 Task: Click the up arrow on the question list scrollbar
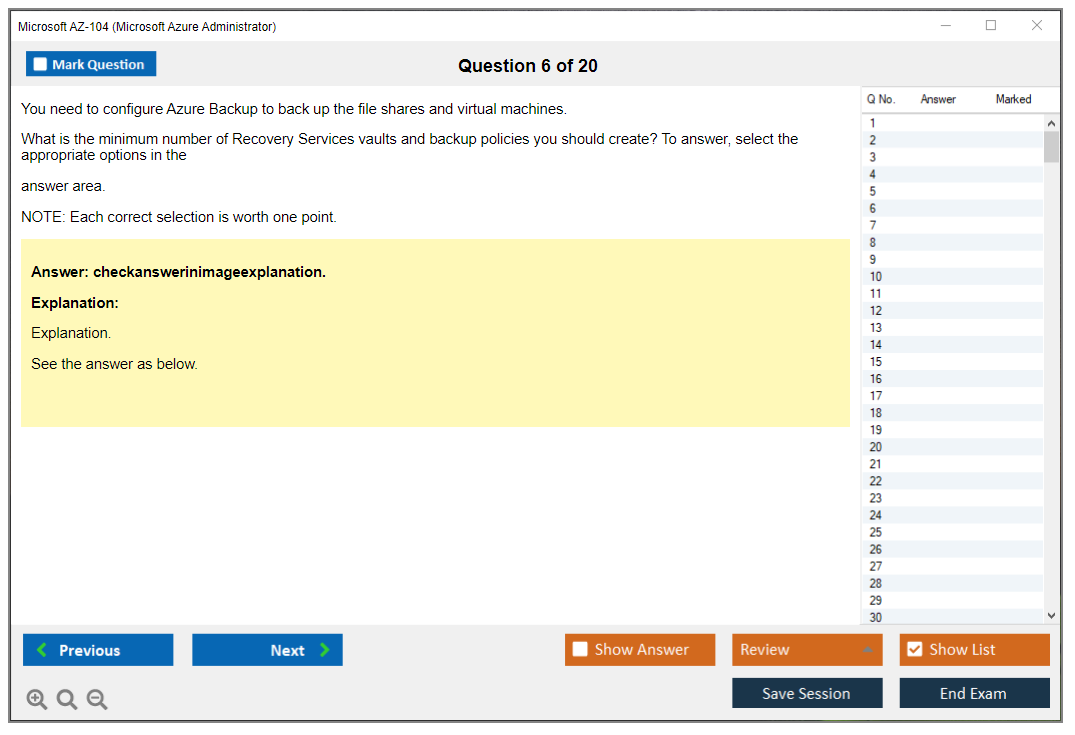[x=1051, y=122]
